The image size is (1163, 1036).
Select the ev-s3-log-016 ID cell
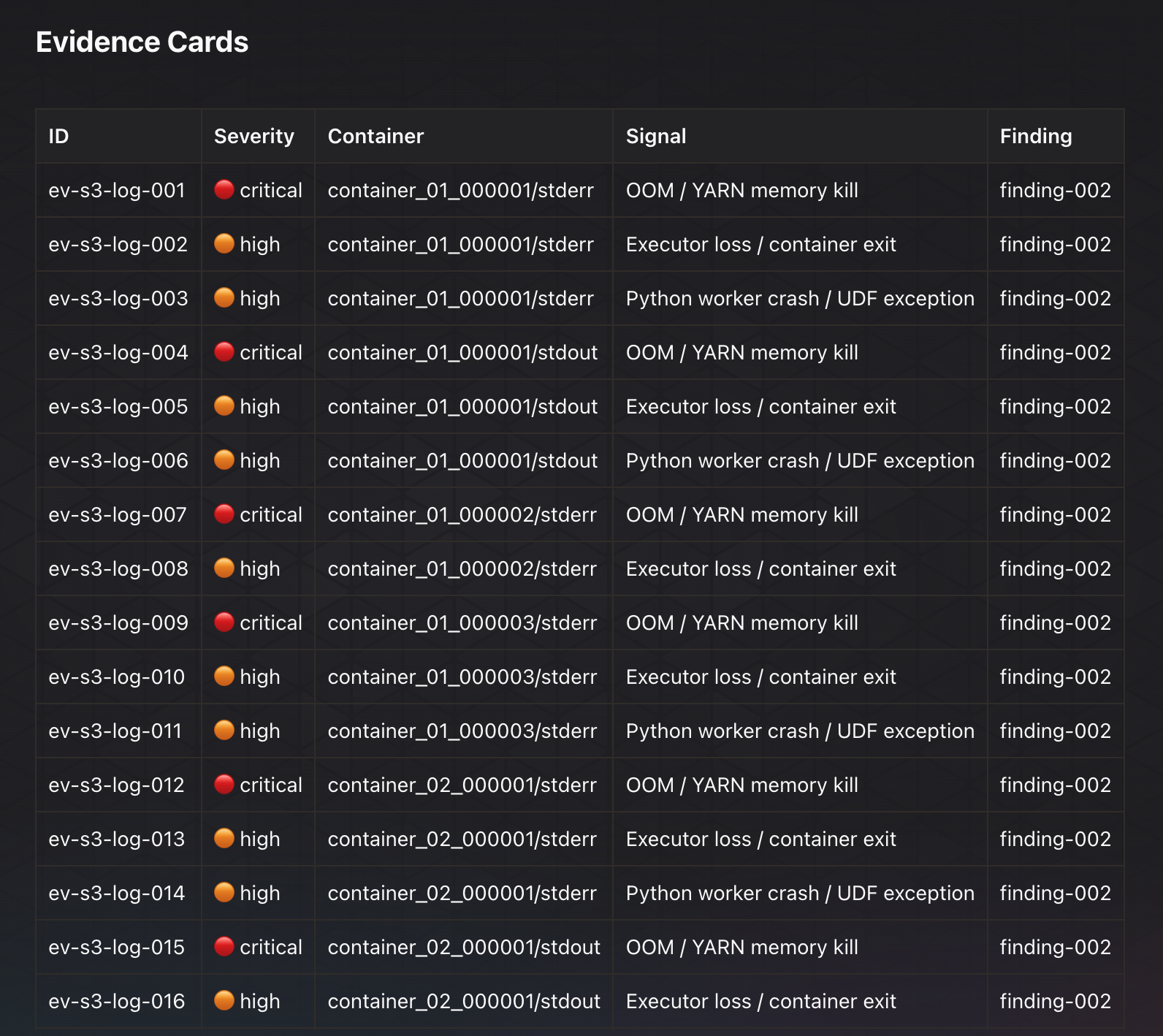pyautogui.click(x=117, y=1001)
